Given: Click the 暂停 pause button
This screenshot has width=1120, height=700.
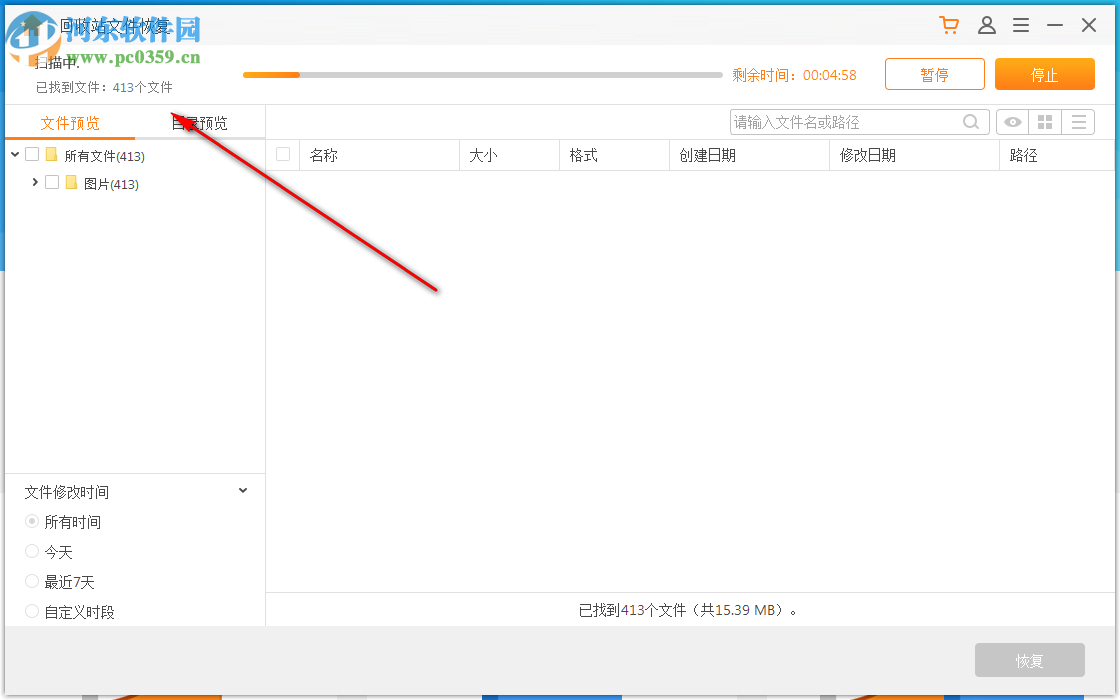Looking at the screenshot, I should click(x=934, y=73).
